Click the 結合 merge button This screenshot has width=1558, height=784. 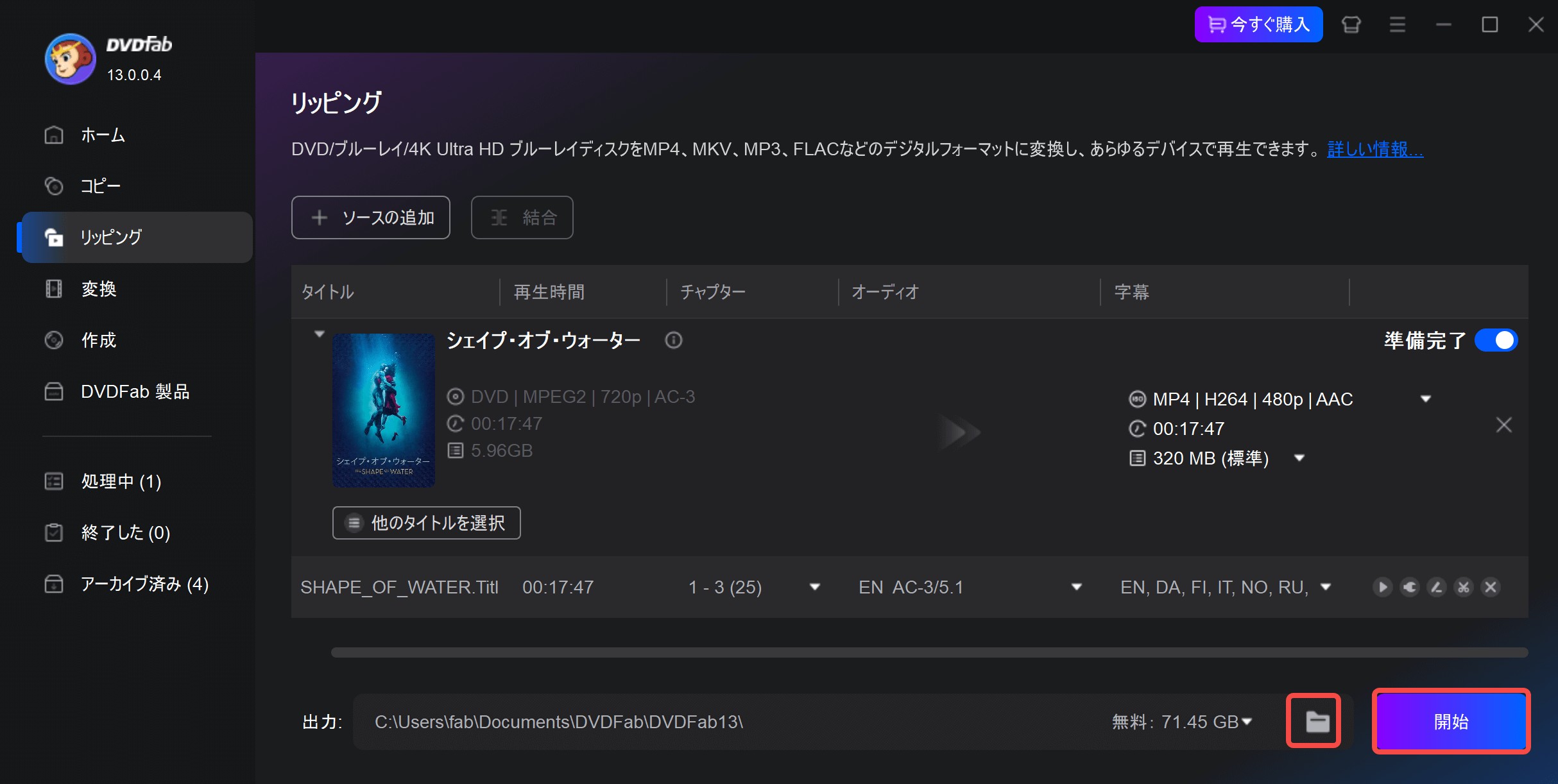tap(522, 217)
